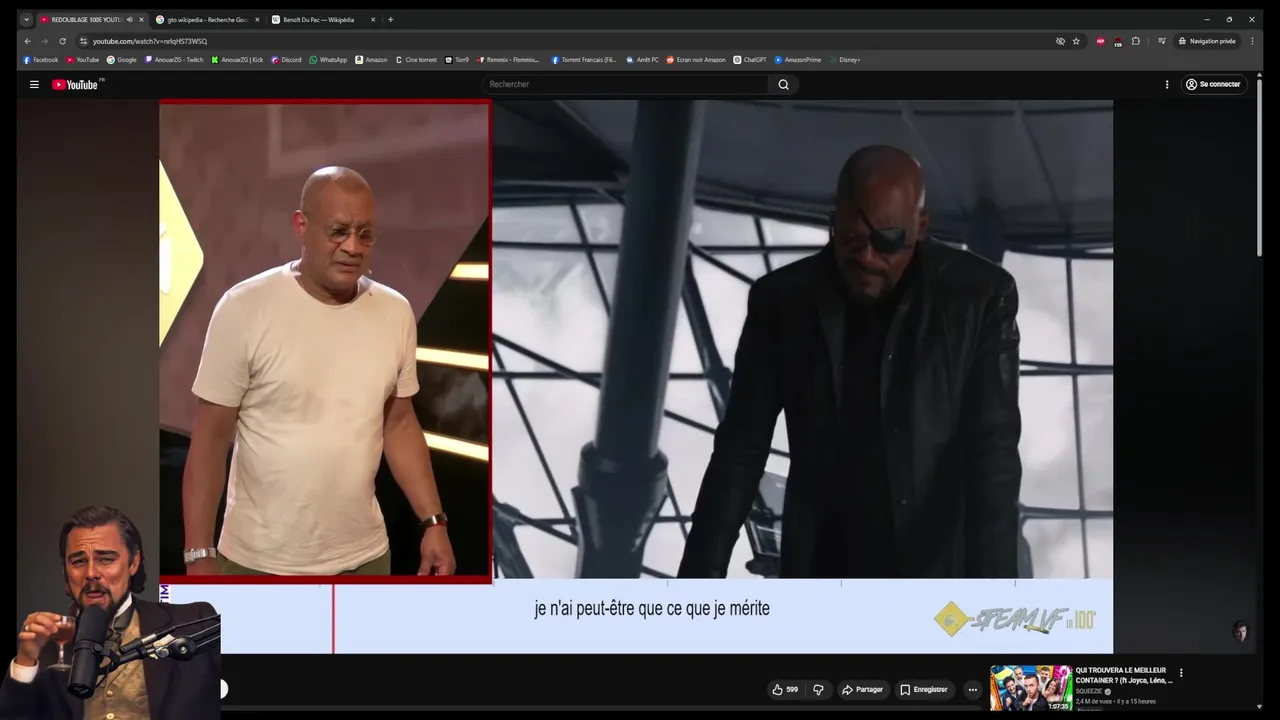1280x720 pixels.
Task: Go back with the browser back arrow
Action: click(x=27, y=41)
